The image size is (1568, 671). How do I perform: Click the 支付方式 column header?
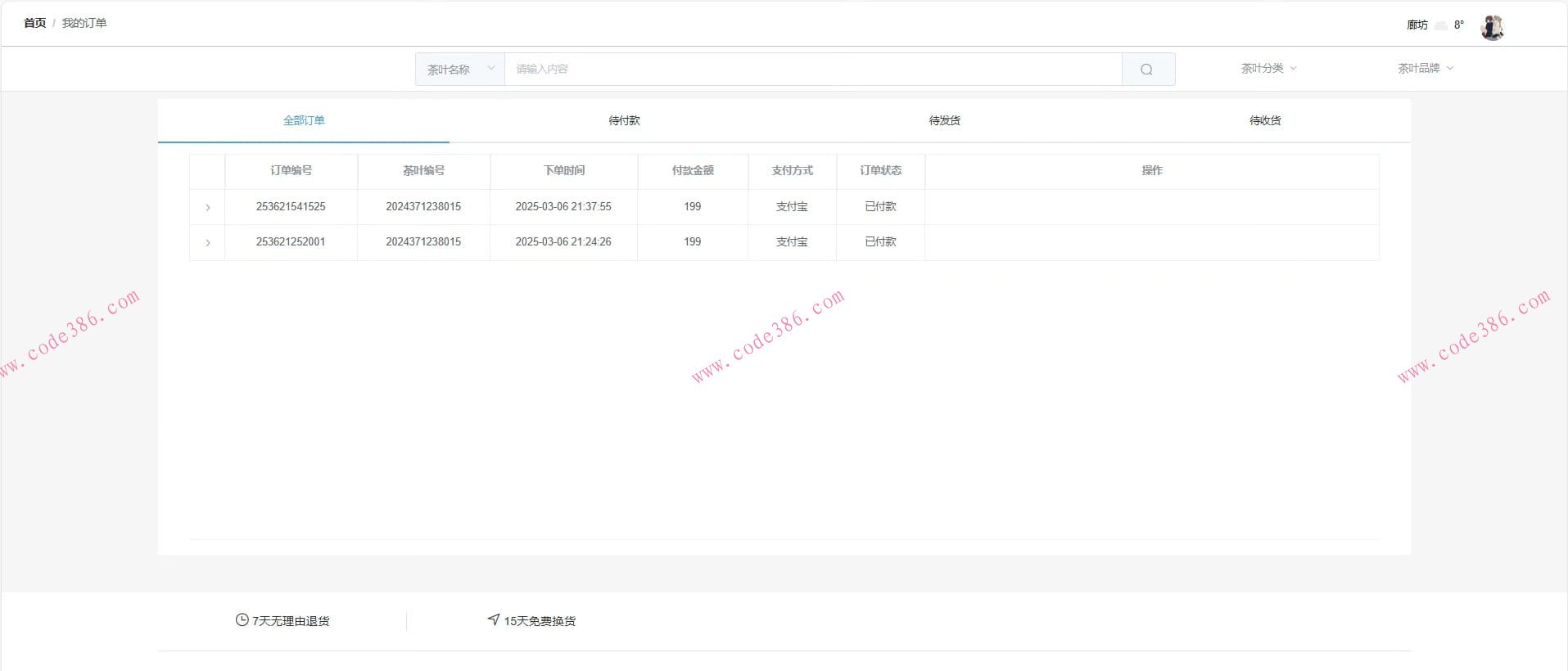[x=792, y=170]
